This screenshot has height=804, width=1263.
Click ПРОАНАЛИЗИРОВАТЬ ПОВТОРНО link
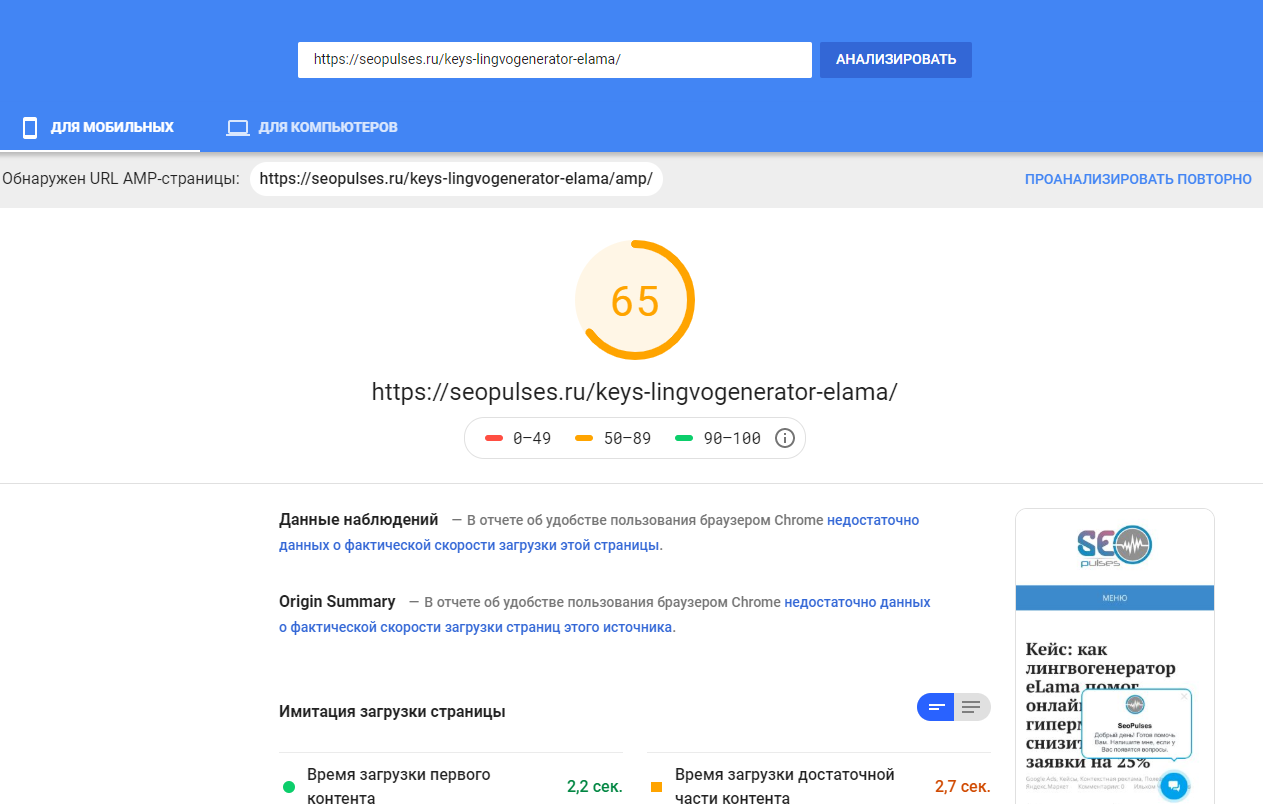pyautogui.click(x=1138, y=179)
